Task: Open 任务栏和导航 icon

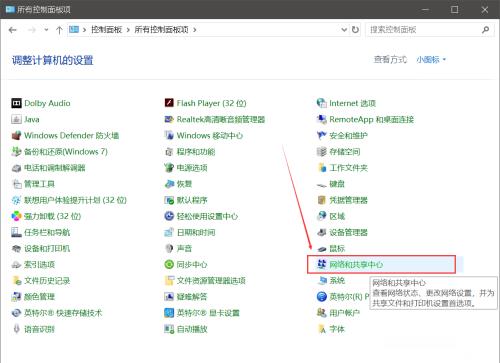Action: pyautogui.click(x=16, y=232)
